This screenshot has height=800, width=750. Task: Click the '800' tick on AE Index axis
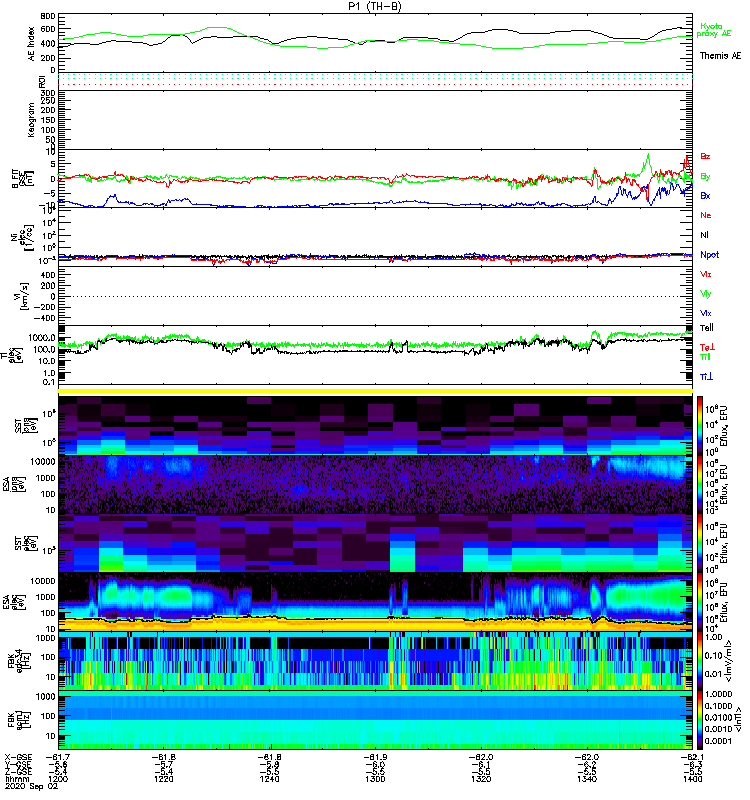click(x=48, y=16)
